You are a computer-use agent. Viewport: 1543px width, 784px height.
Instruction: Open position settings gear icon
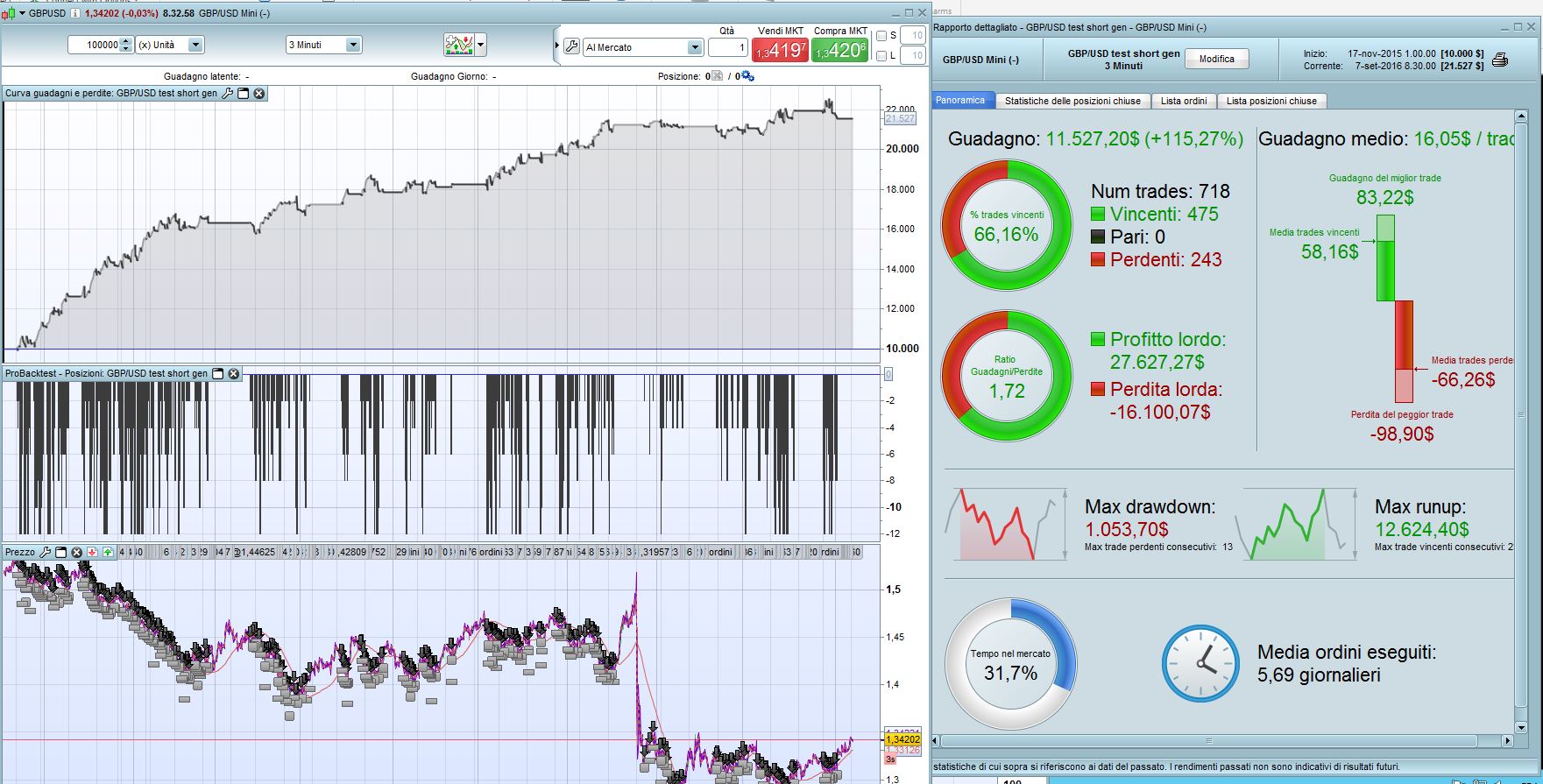click(747, 76)
